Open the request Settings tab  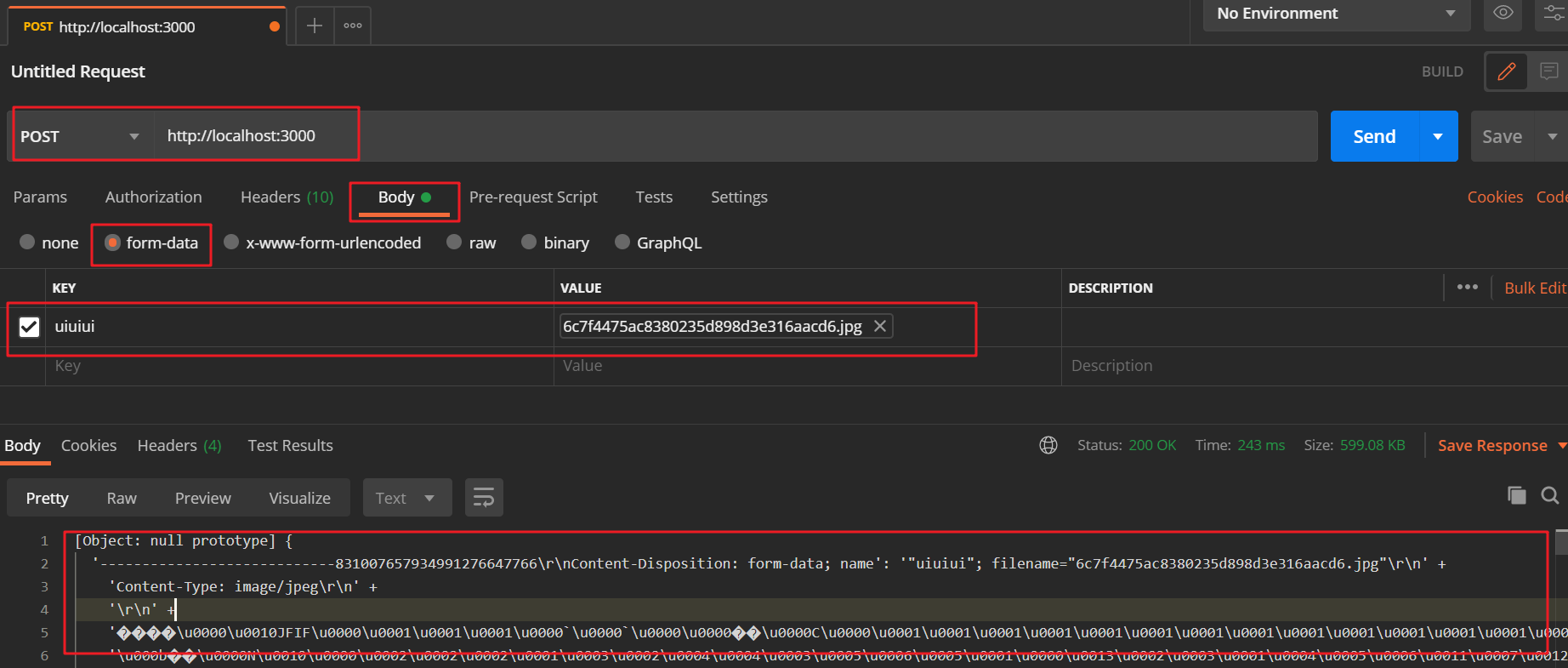click(x=739, y=197)
